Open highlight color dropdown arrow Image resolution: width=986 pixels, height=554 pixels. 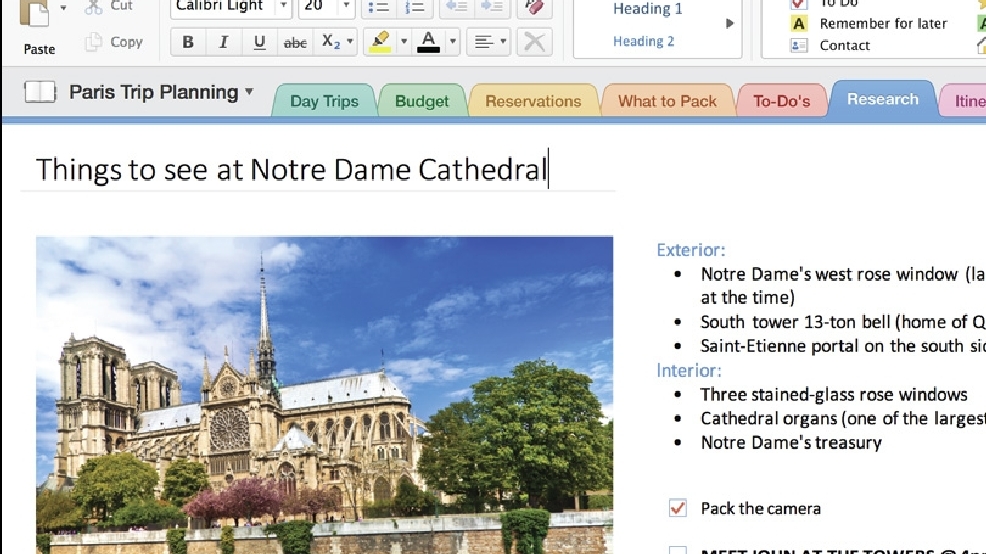tap(404, 42)
